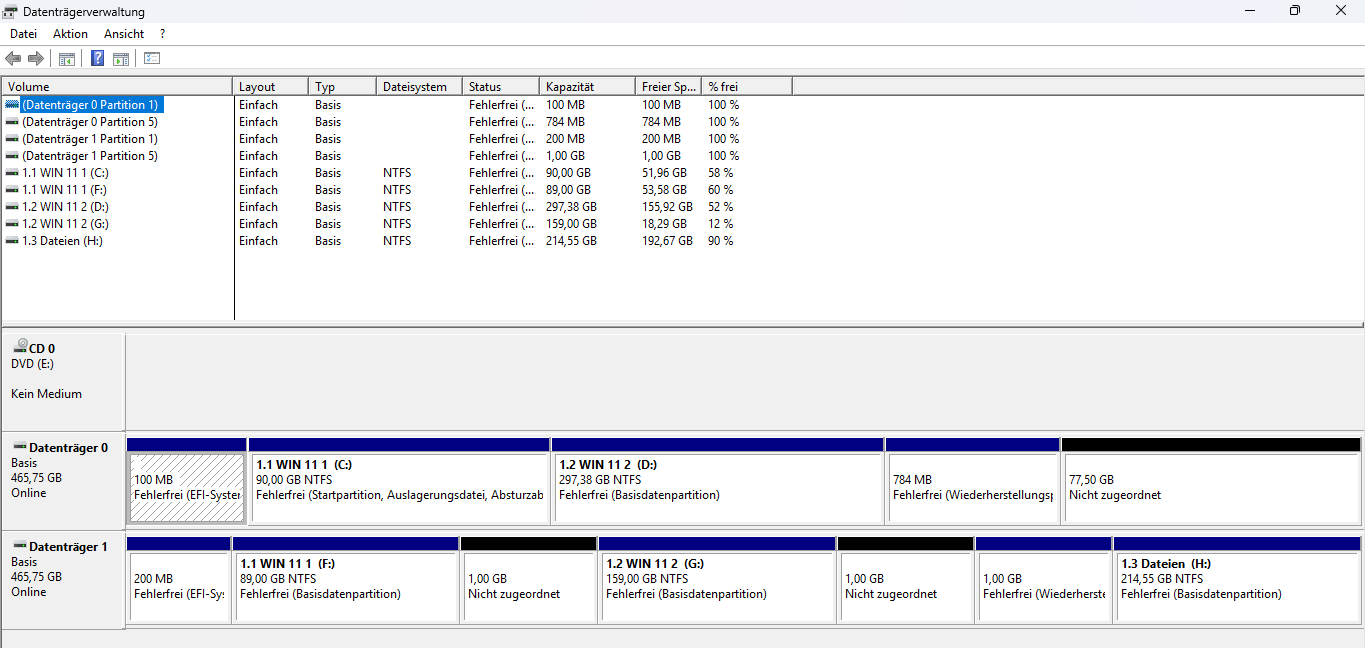
Task: Click volume icon of Datenträger 1 Partition 1
Action: (x=12, y=138)
